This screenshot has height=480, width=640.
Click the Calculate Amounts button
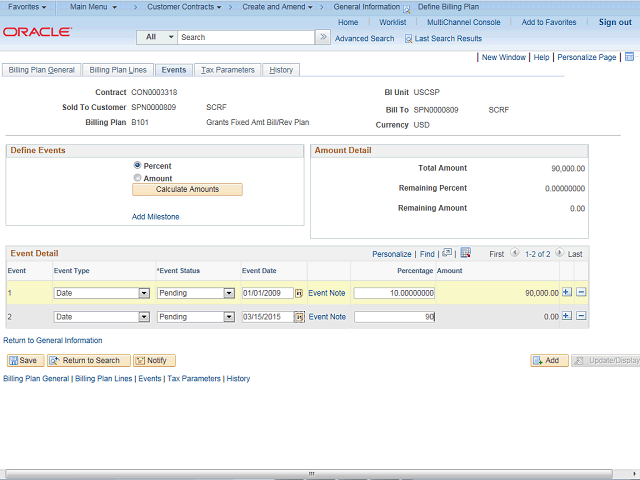(x=188, y=189)
